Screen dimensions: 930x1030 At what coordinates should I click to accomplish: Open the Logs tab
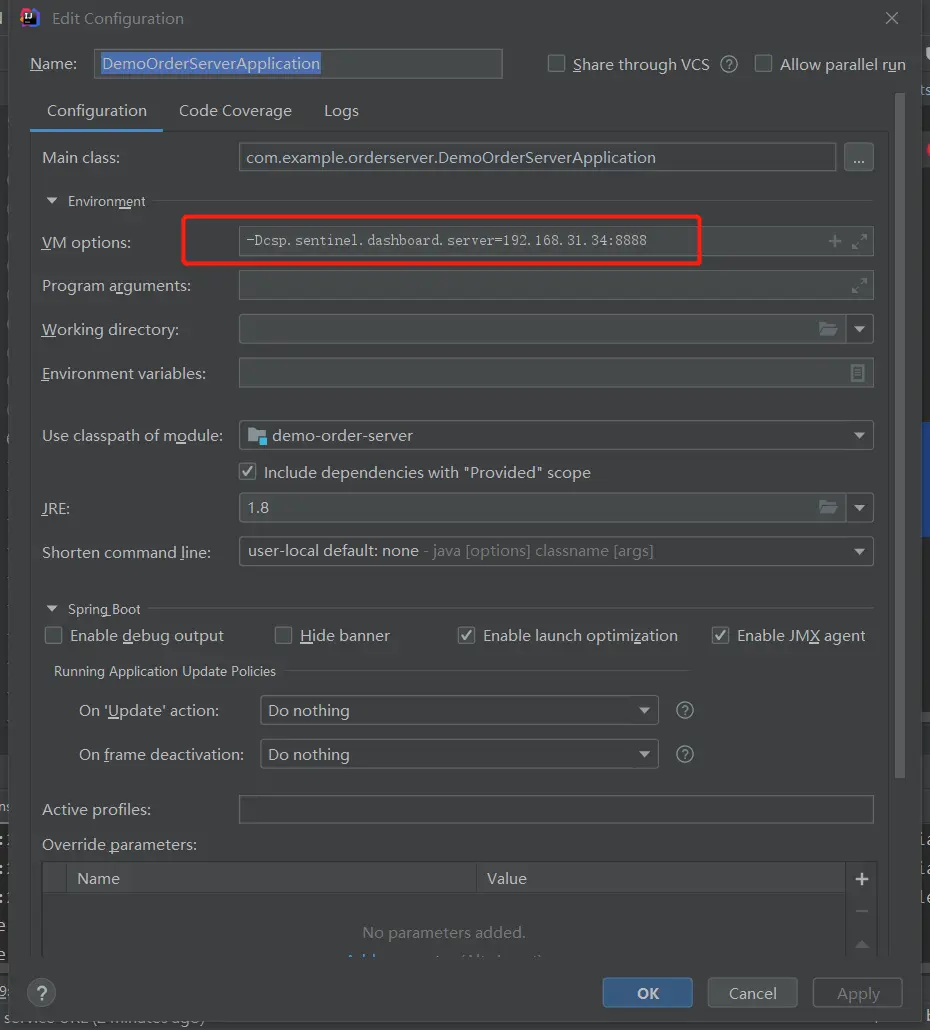tap(341, 111)
